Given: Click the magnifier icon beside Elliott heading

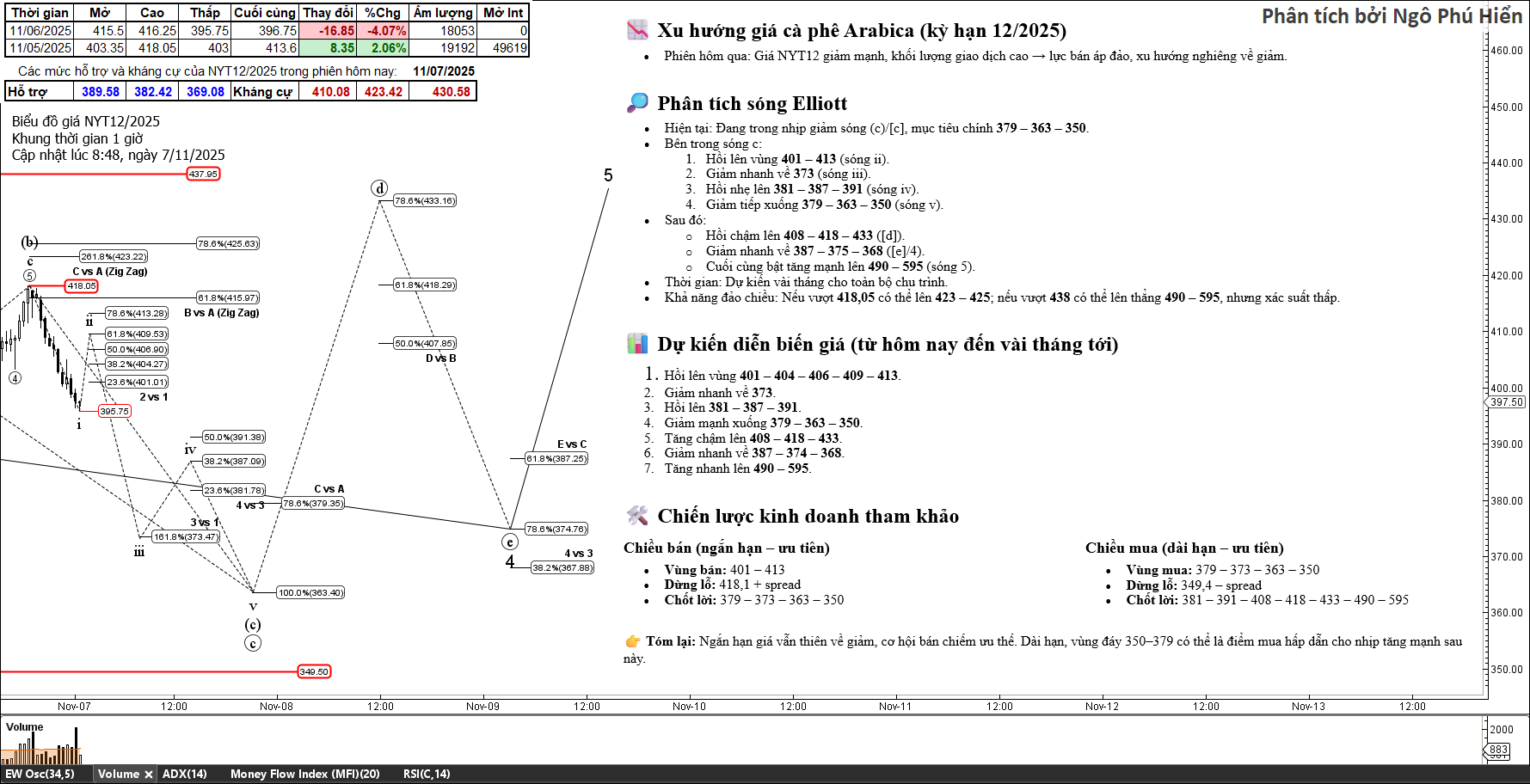Looking at the screenshot, I should pos(637,103).
